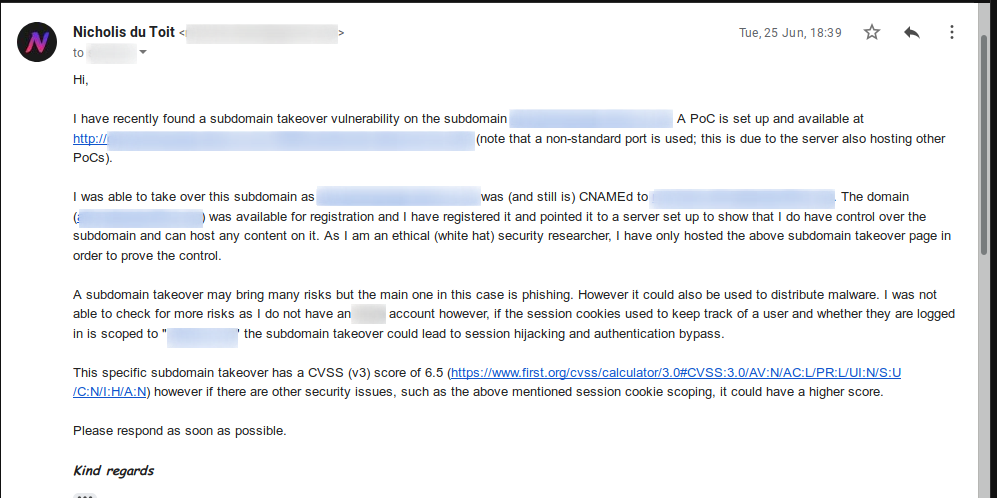Click the blurred subdomain in the first paragraph

pos(591,119)
